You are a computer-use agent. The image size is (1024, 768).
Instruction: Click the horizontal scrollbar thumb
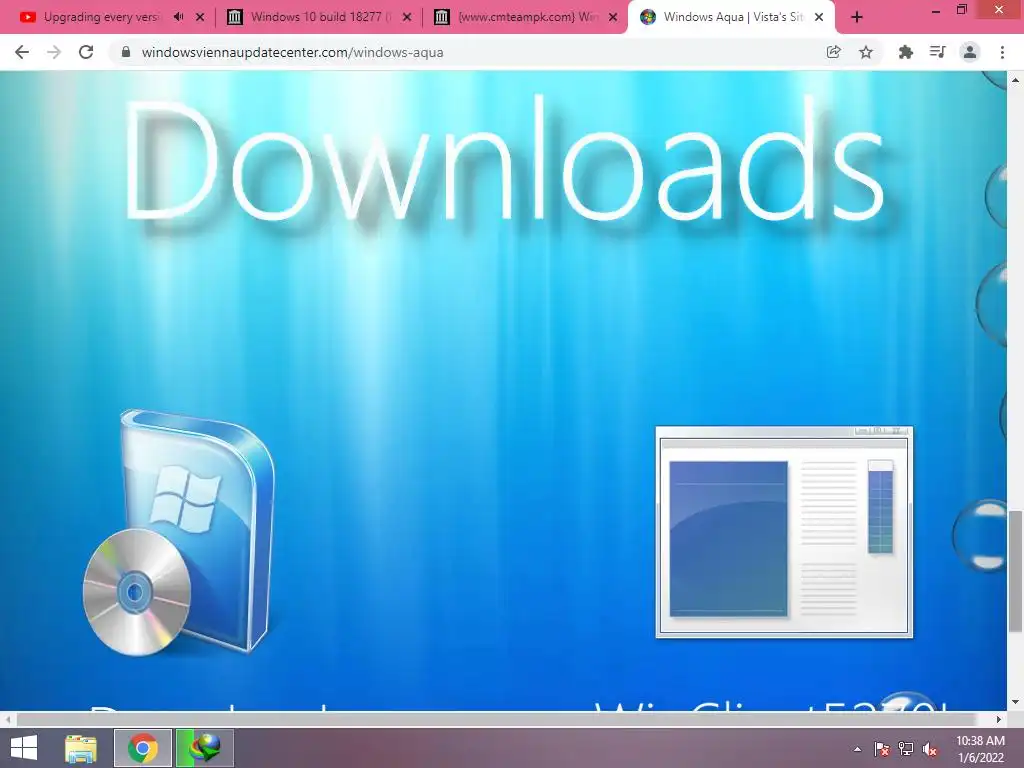tap(496, 719)
